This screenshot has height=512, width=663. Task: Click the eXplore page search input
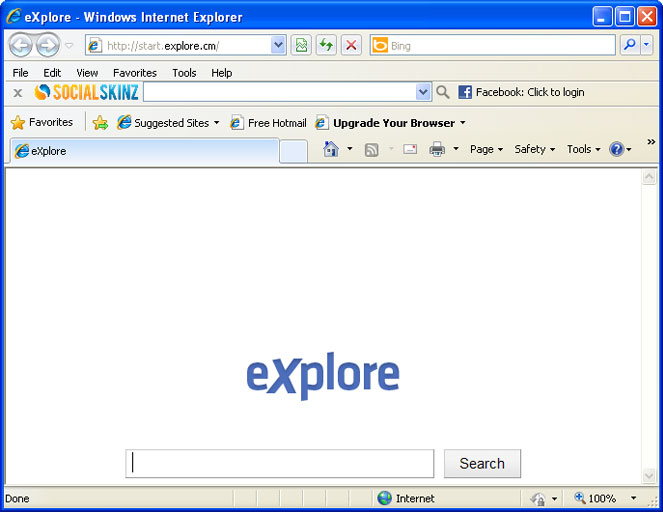(280, 463)
